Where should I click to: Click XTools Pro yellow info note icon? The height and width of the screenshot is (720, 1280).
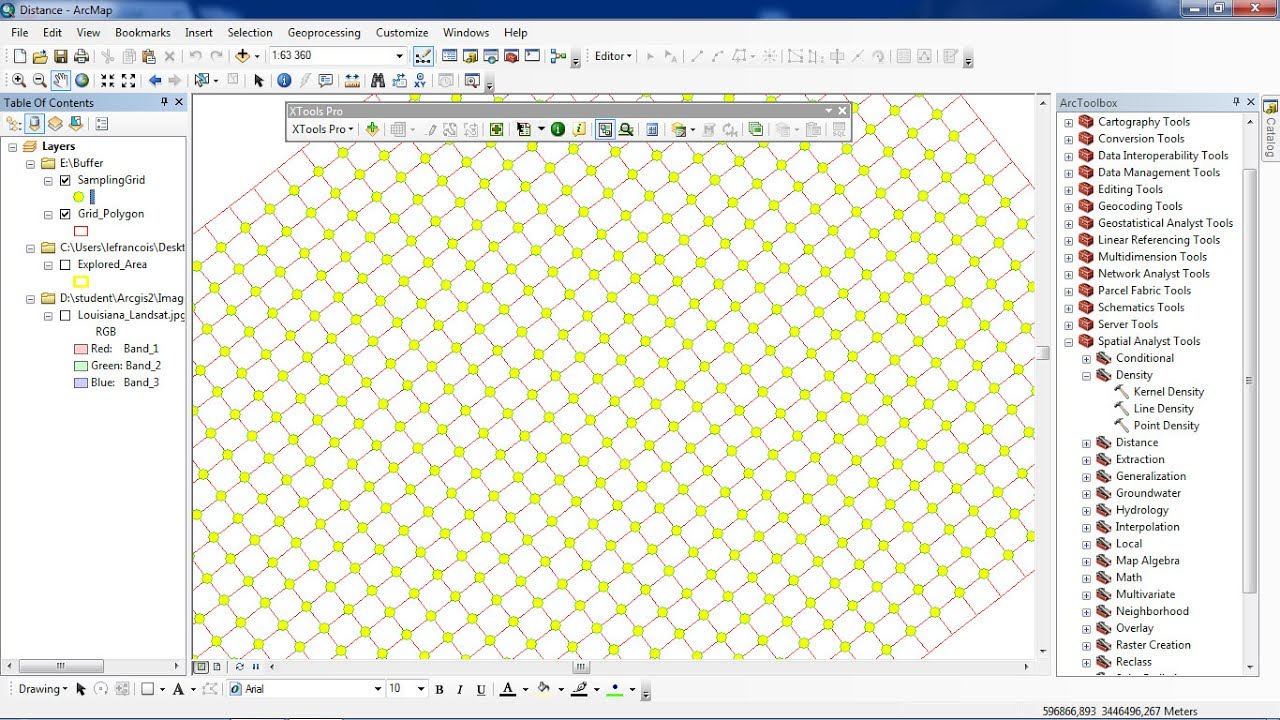click(x=579, y=129)
